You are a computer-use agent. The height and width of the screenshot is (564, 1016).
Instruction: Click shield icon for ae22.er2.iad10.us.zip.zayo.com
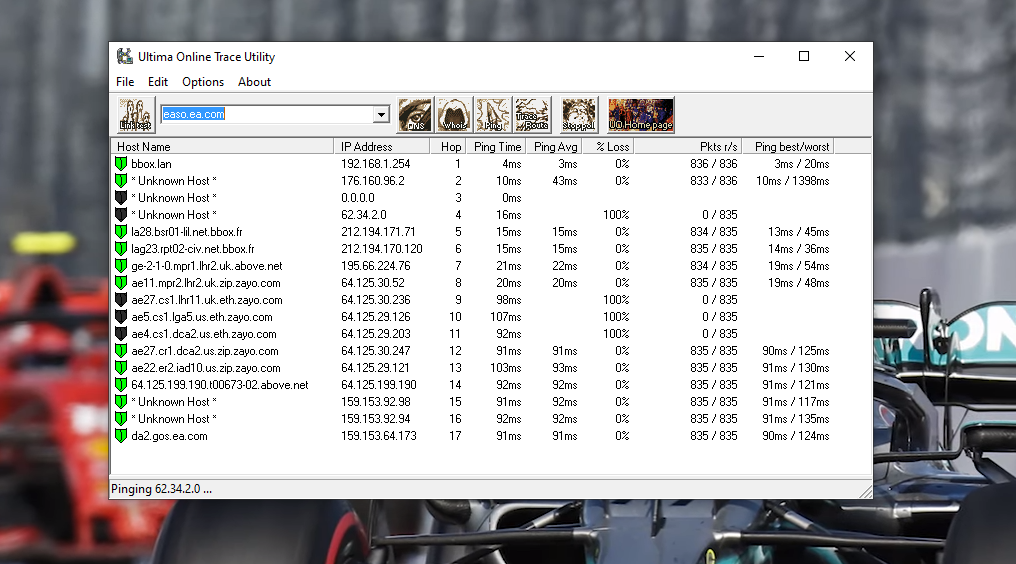121,368
